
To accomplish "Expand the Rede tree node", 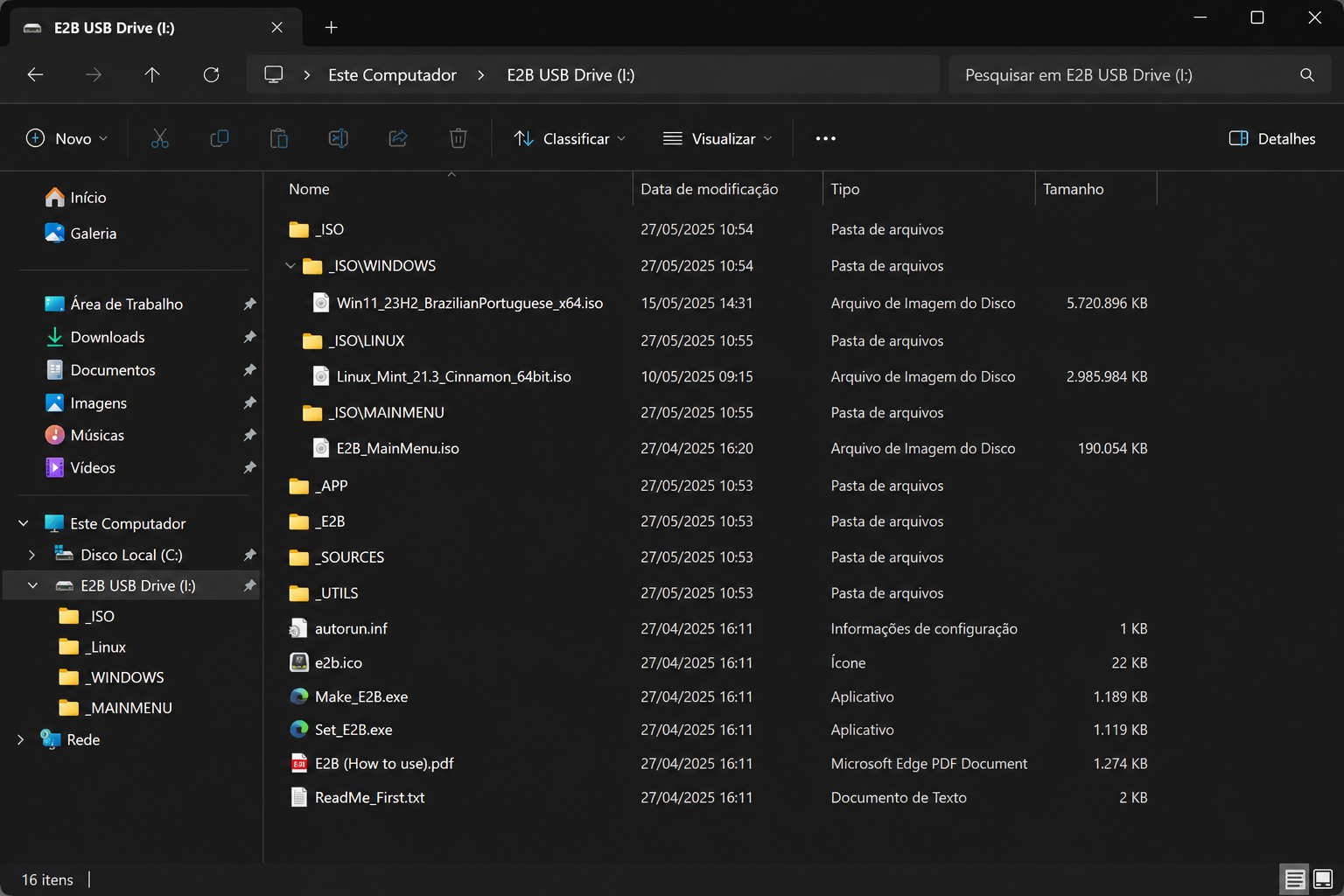I will click(x=21, y=739).
